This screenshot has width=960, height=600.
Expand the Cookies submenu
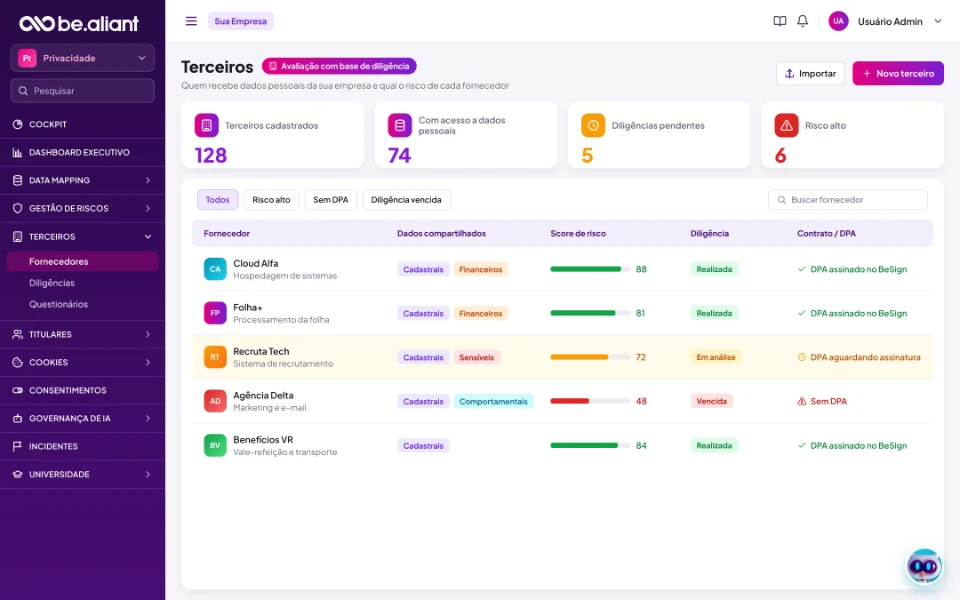point(148,362)
